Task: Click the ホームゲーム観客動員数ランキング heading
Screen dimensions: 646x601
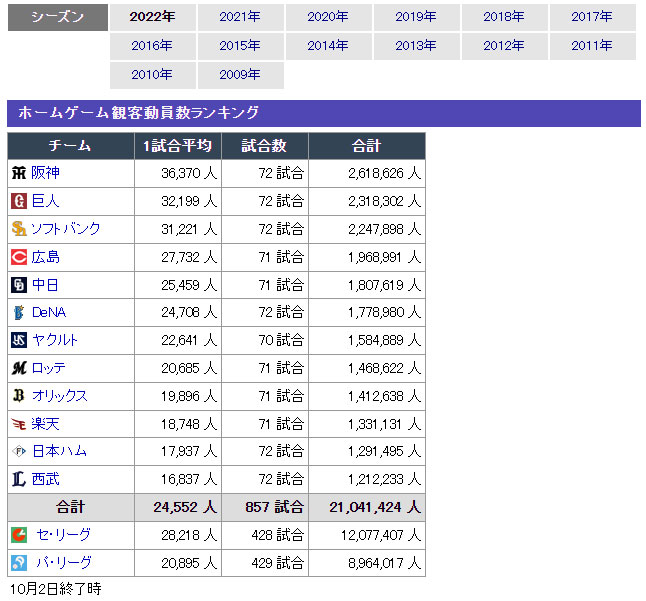Action: pos(138,113)
